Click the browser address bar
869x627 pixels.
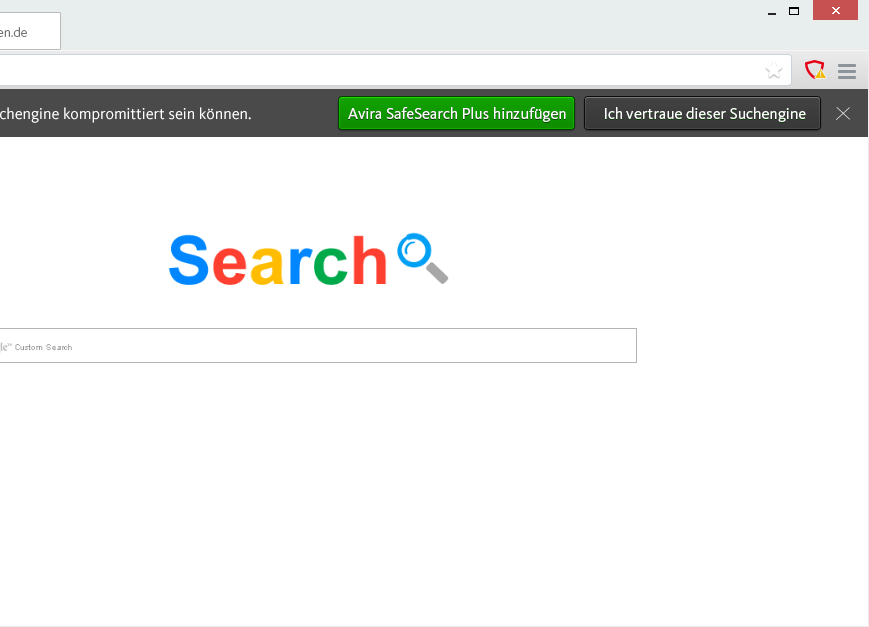(395, 70)
